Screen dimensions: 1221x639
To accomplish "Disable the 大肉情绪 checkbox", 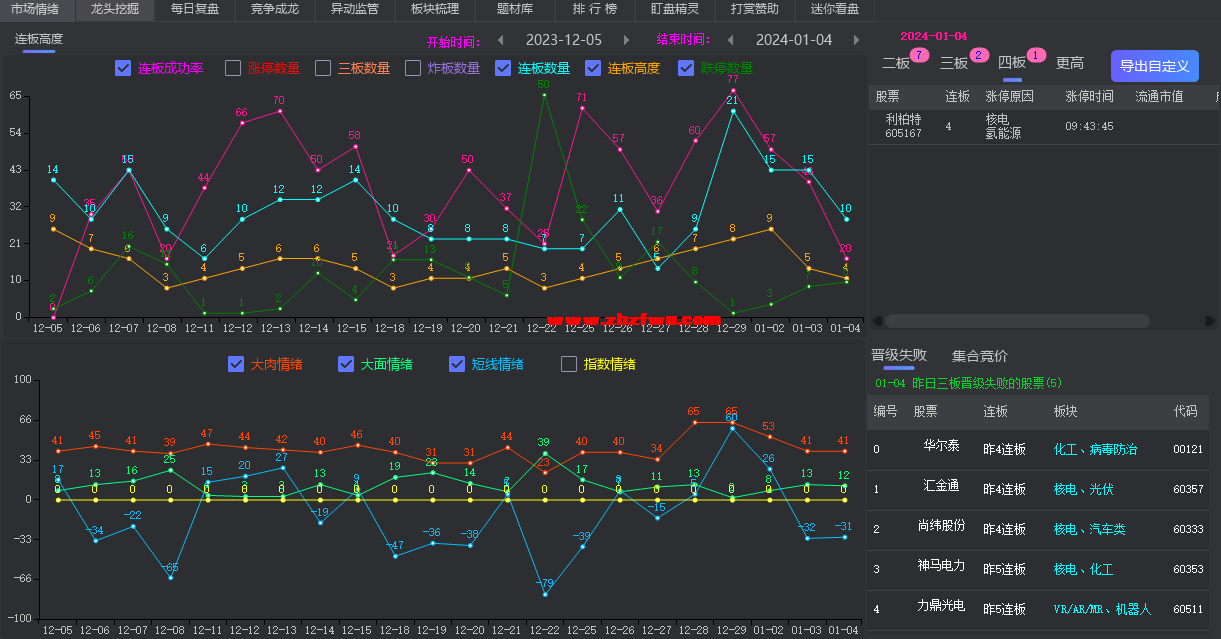I will pyautogui.click(x=236, y=364).
